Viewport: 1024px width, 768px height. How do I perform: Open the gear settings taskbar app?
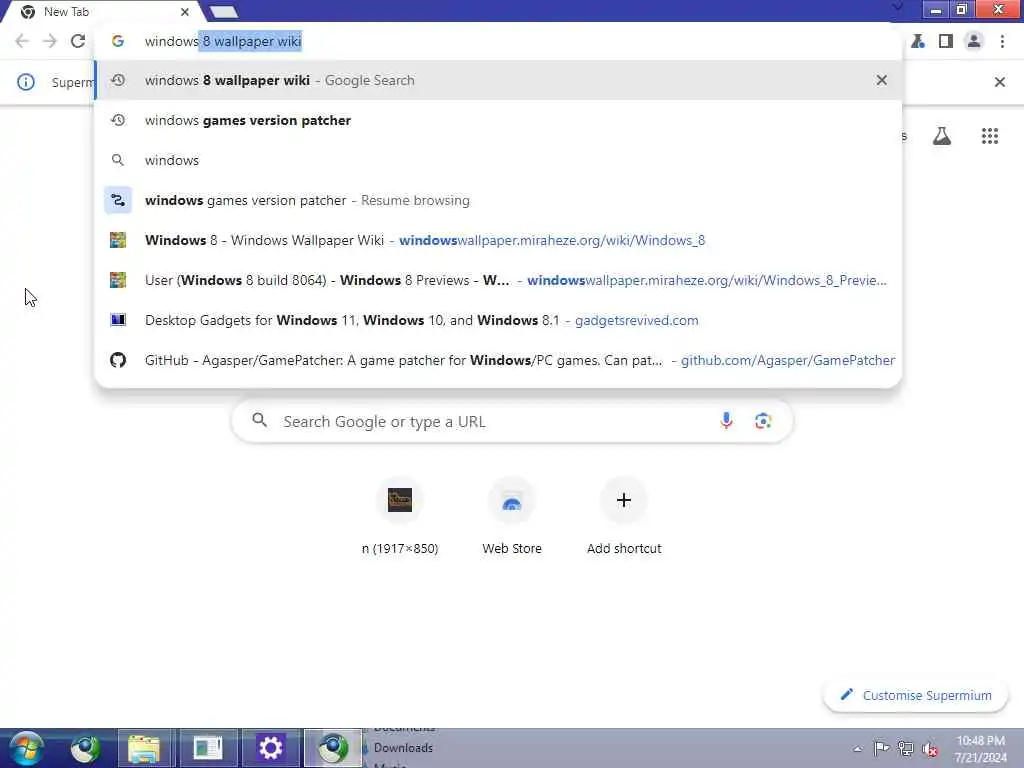270,748
